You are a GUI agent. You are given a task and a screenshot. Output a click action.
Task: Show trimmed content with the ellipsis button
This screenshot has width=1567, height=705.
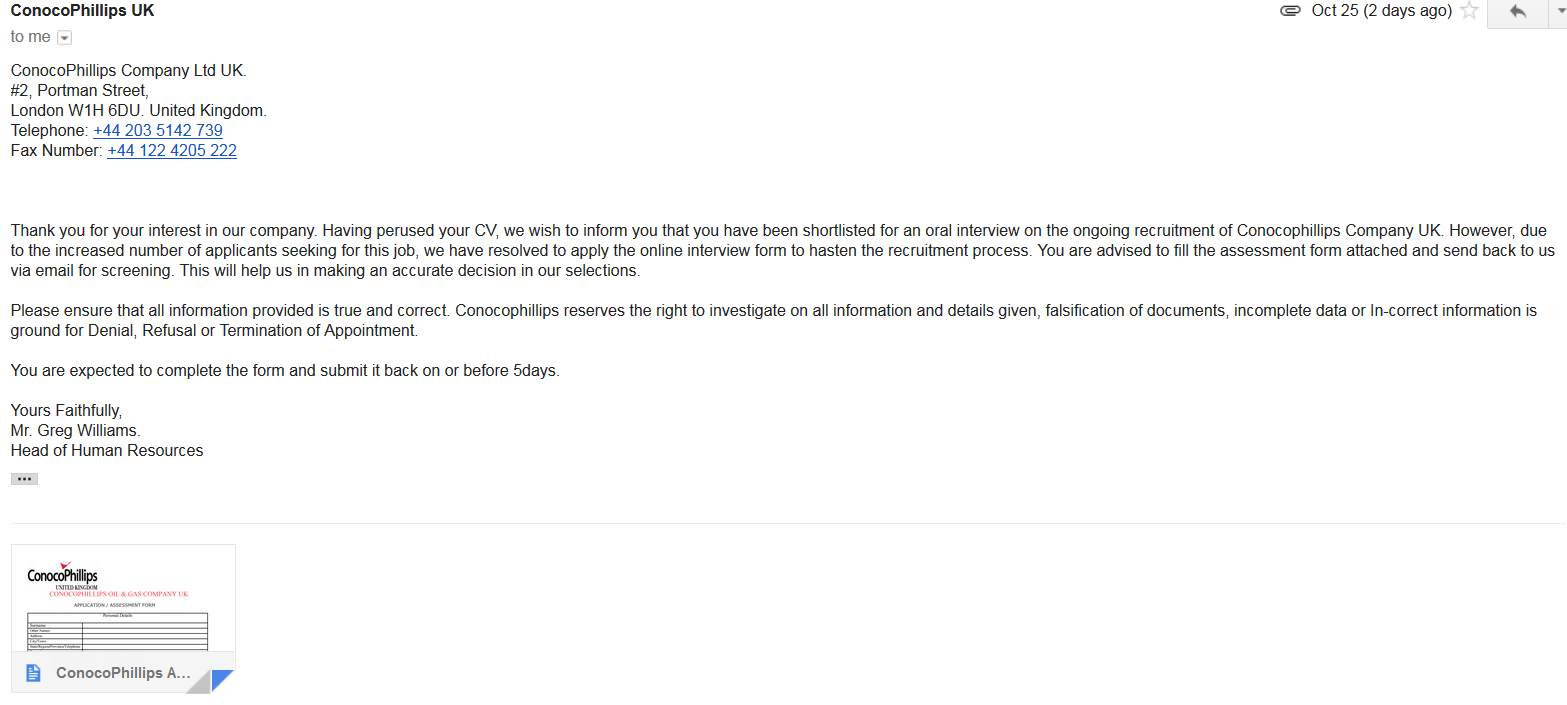(24, 479)
